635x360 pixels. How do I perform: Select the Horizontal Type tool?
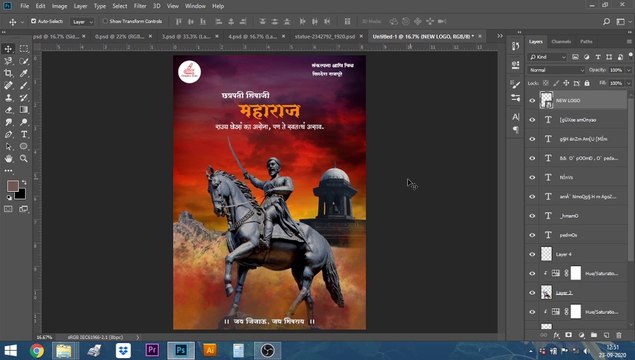point(24,134)
